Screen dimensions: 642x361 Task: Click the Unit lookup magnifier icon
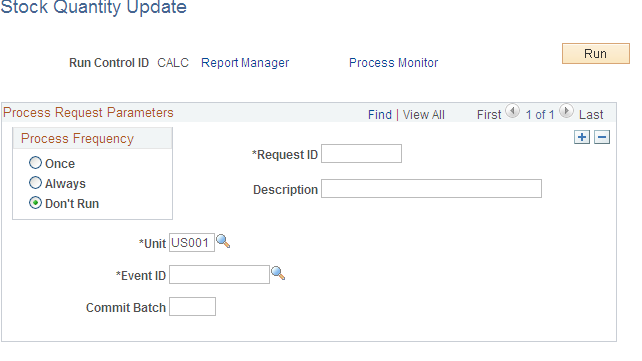click(x=223, y=241)
